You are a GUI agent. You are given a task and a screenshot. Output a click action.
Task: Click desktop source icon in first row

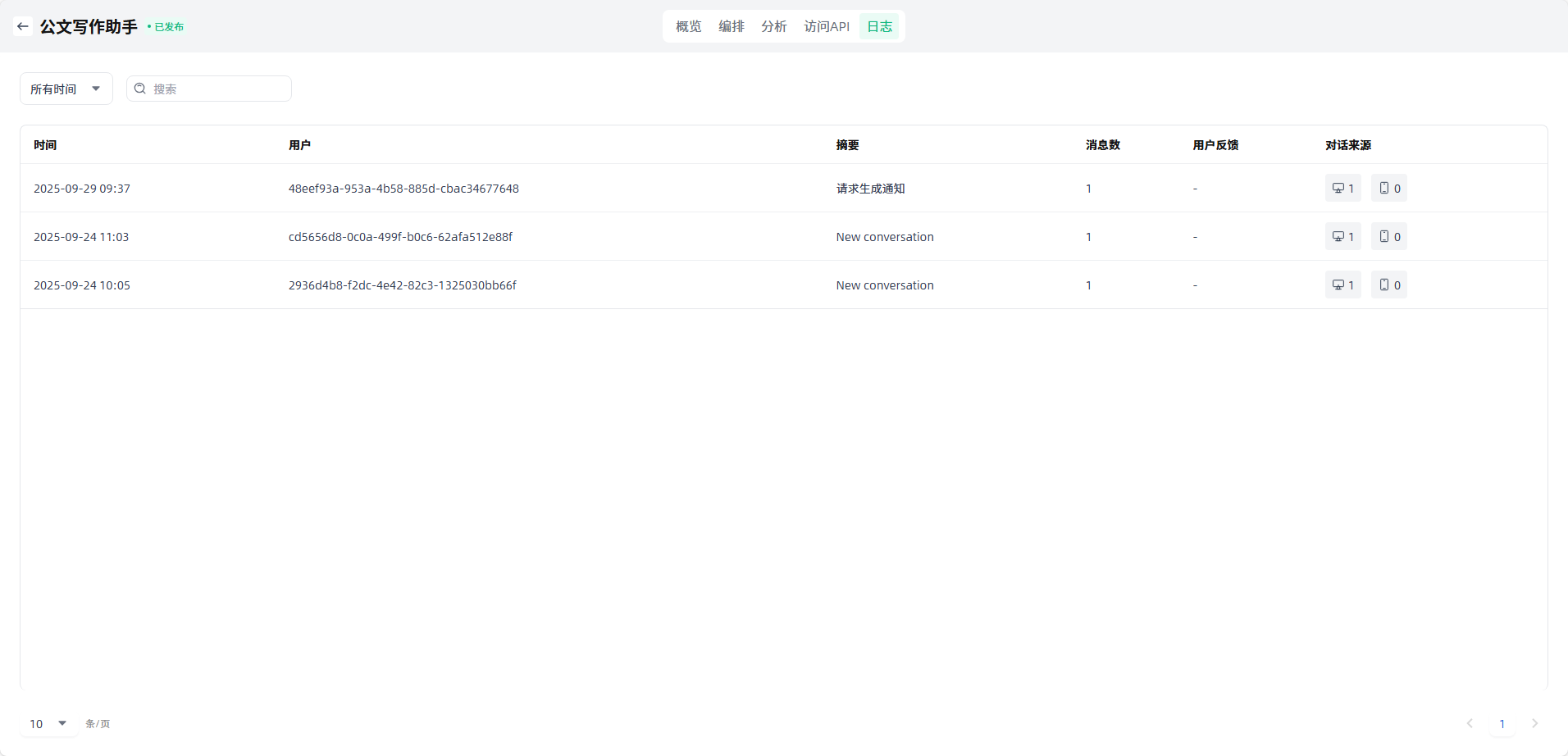click(1338, 189)
